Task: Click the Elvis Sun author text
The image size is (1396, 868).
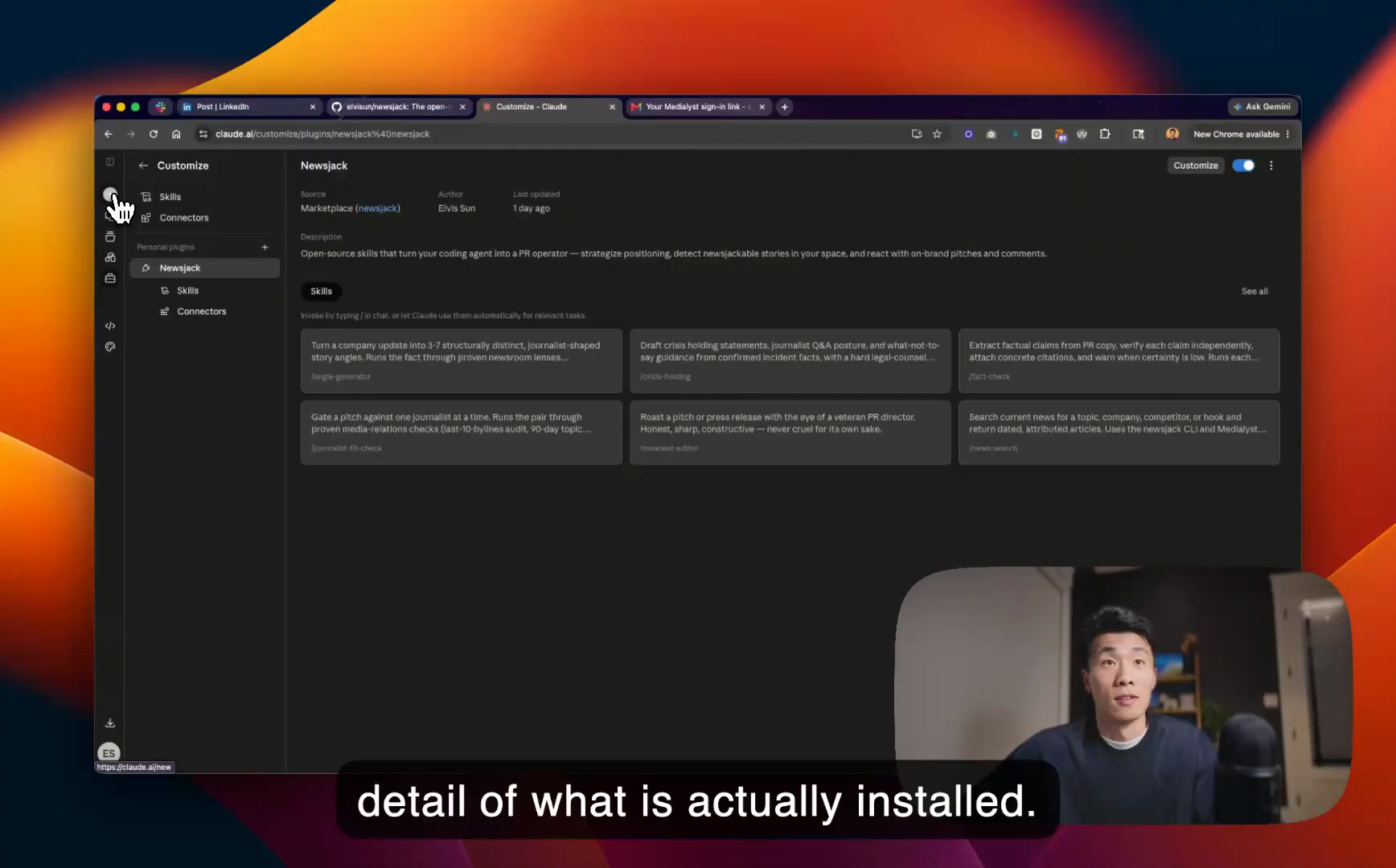Action: (457, 208)
